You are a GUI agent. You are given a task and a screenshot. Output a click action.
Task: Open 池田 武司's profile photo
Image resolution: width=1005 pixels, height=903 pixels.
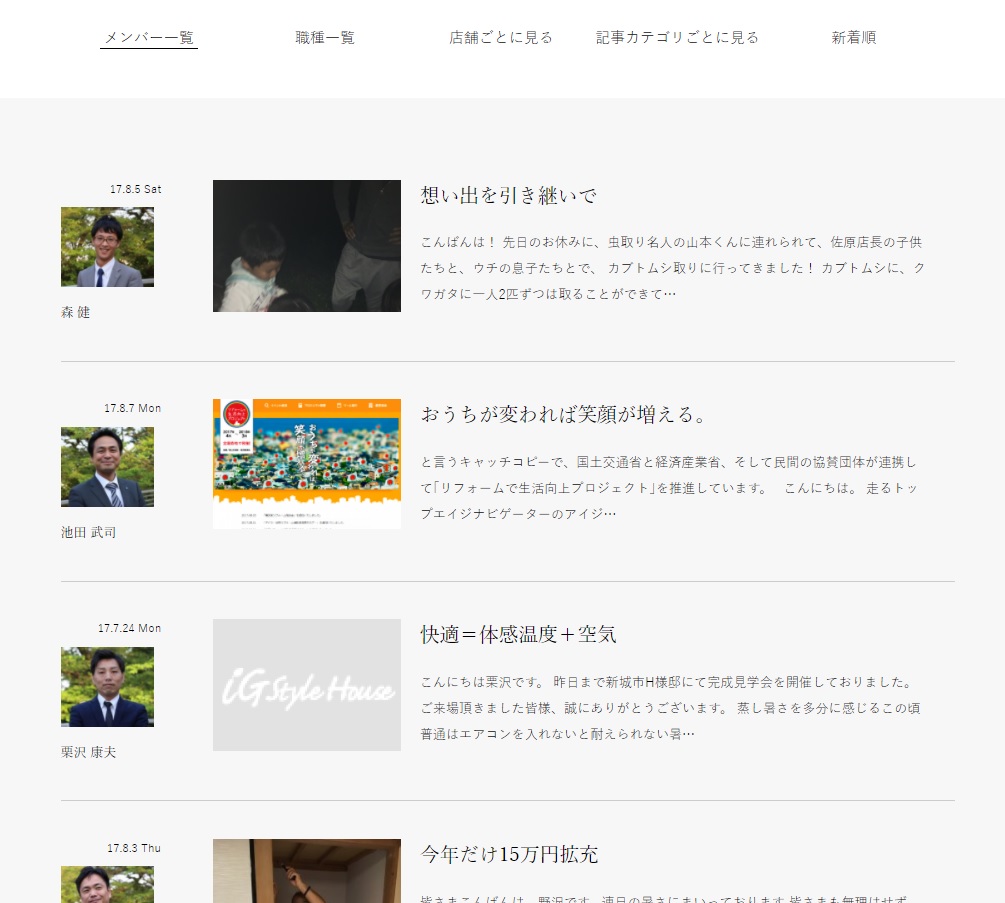(x=107, y=467)
